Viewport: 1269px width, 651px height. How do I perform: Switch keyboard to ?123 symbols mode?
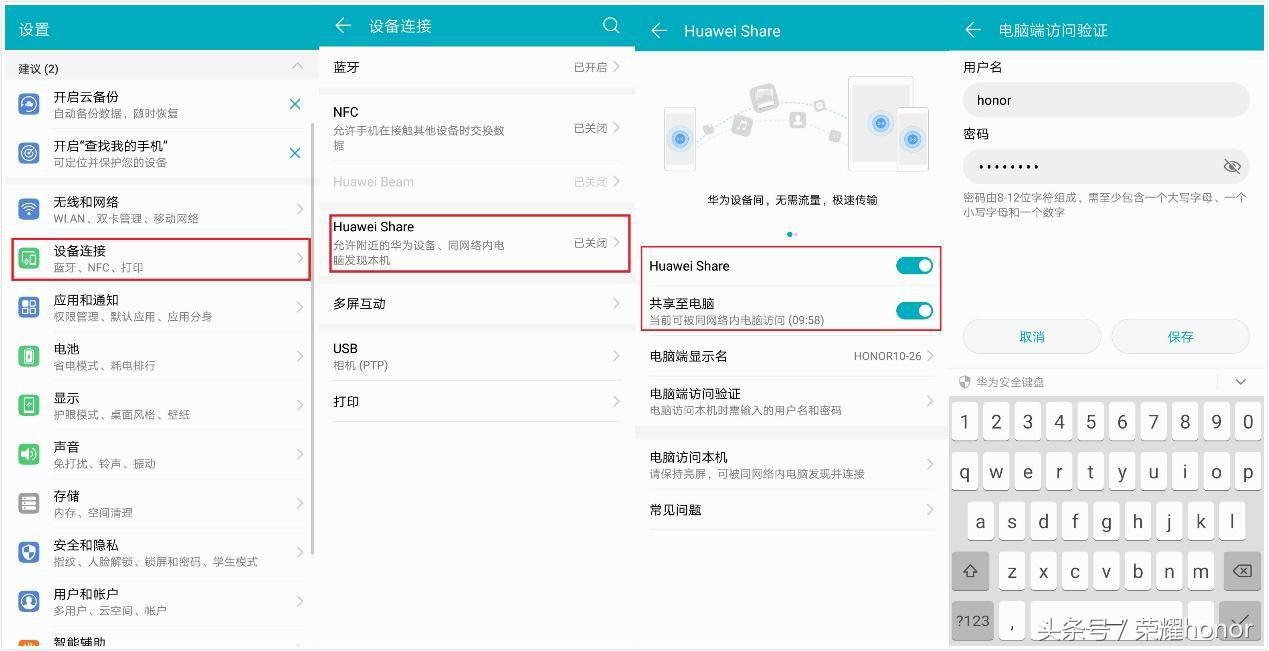click(x=971, y=620)
